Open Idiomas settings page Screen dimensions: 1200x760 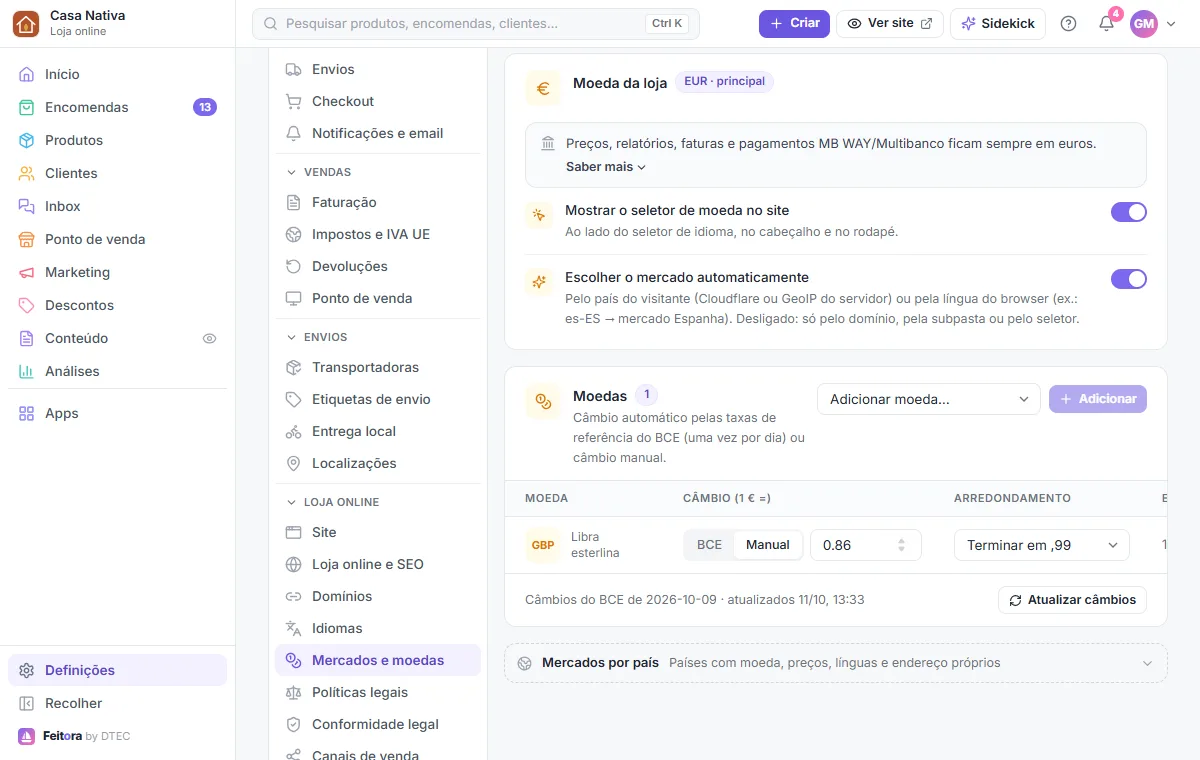click(x=378, y=628)
